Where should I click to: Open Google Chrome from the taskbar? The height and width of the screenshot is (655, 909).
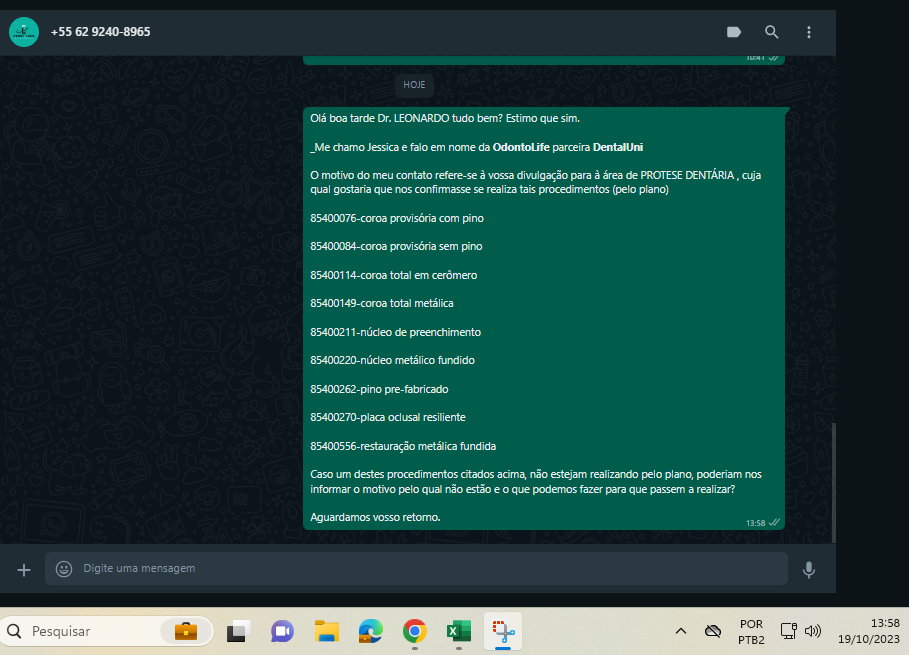(x=414, y=631)
